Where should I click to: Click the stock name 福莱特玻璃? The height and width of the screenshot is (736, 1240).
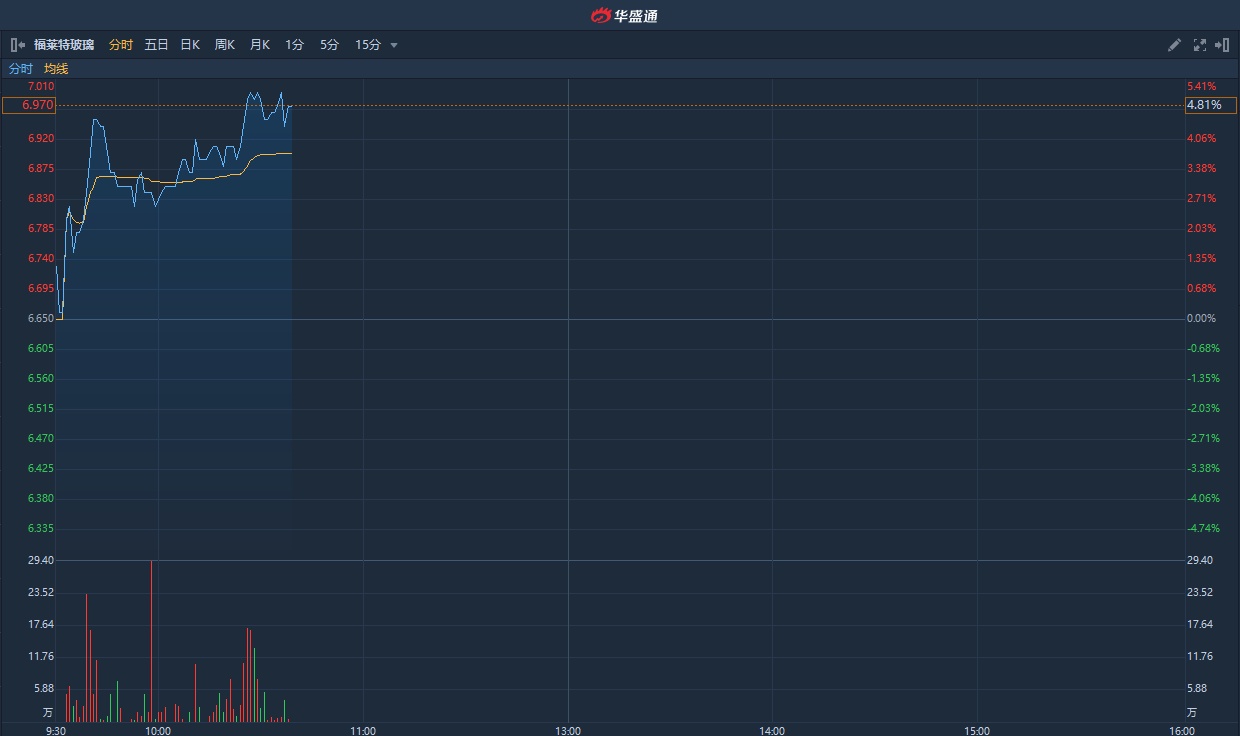[x=64, y=45]
